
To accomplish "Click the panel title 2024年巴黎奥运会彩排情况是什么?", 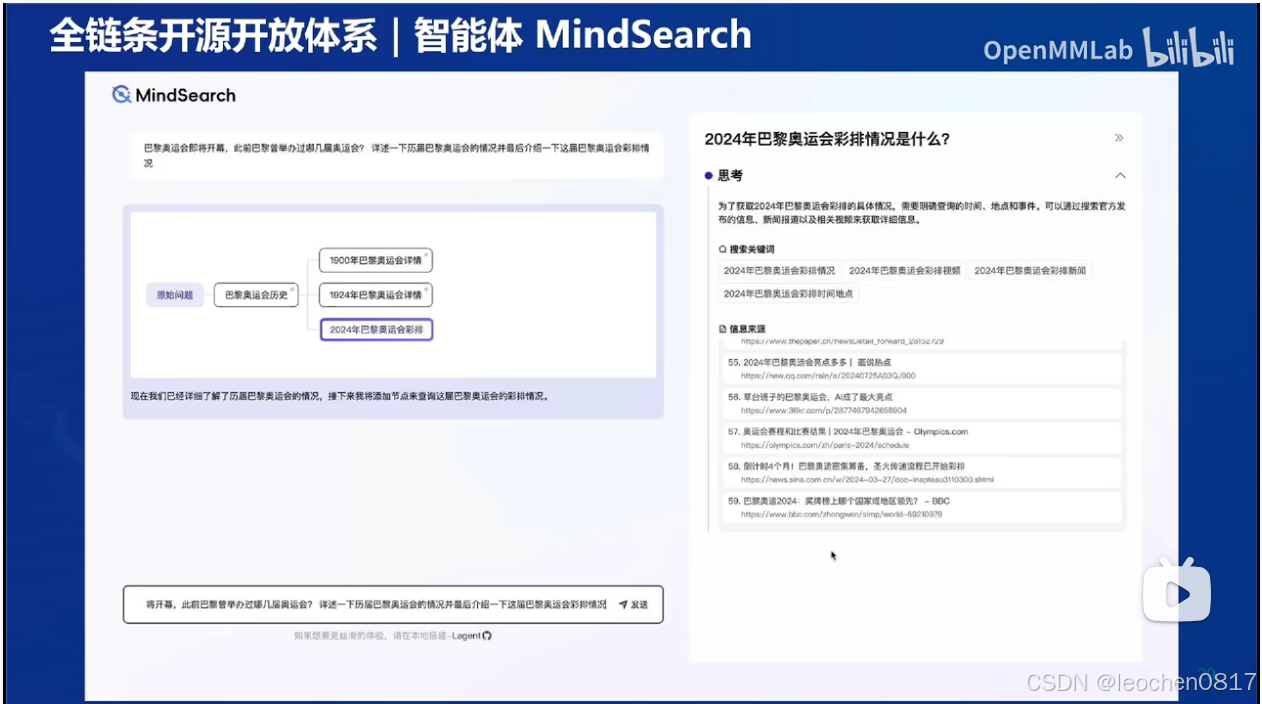I will [x=827, y=139].
